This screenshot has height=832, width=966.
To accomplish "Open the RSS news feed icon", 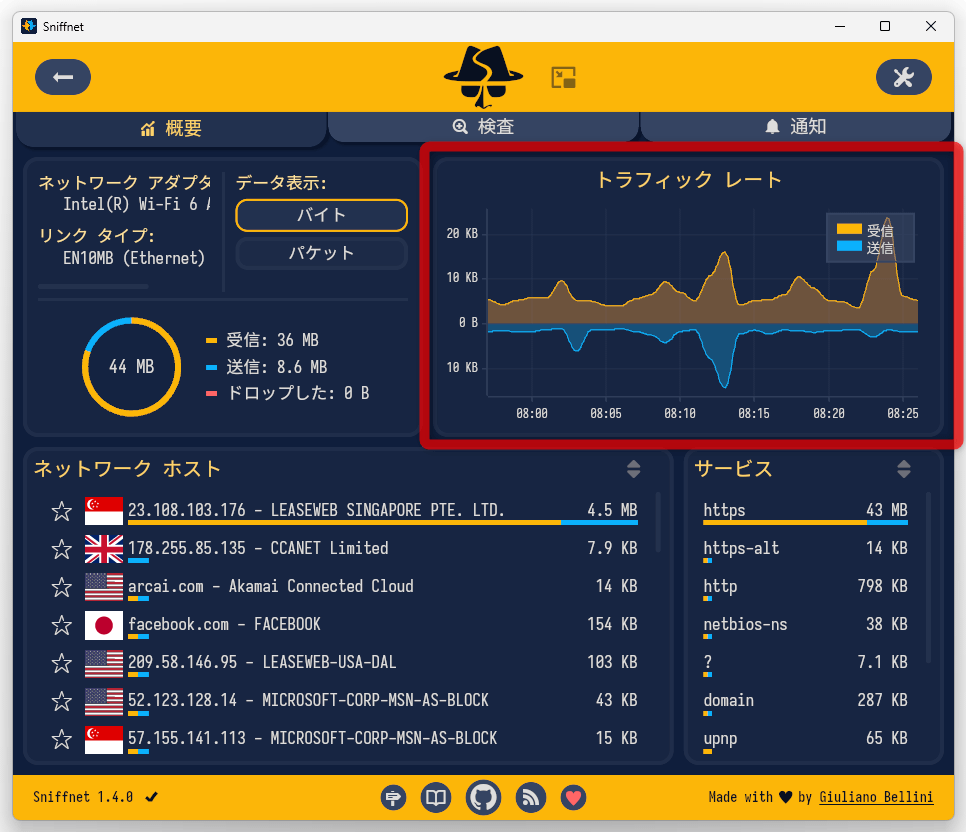I will pos(530,797).
